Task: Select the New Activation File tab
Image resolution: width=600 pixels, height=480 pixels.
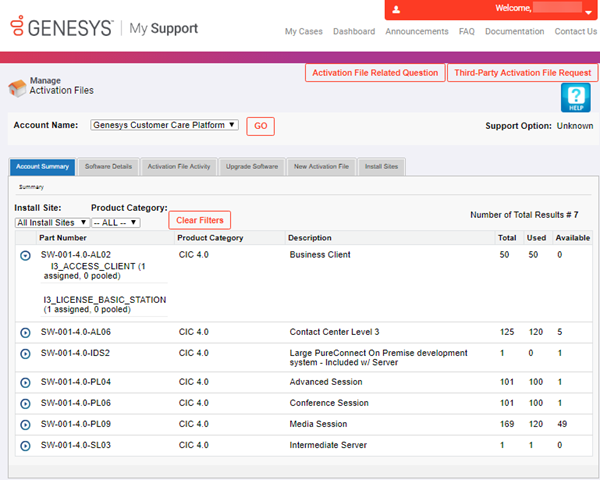Action: (321, 167)
